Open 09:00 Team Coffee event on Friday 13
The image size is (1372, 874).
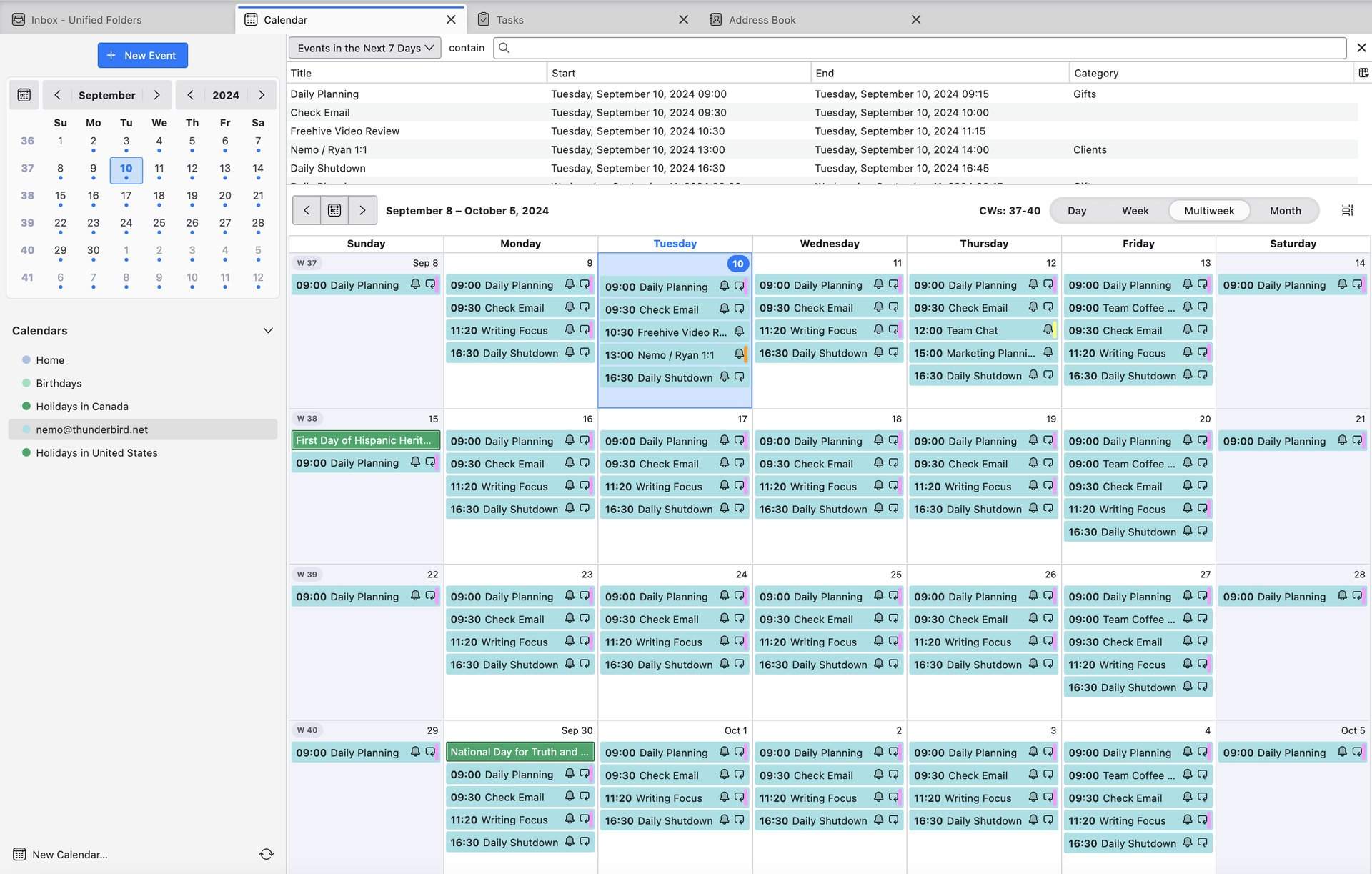coord(1138,307)
